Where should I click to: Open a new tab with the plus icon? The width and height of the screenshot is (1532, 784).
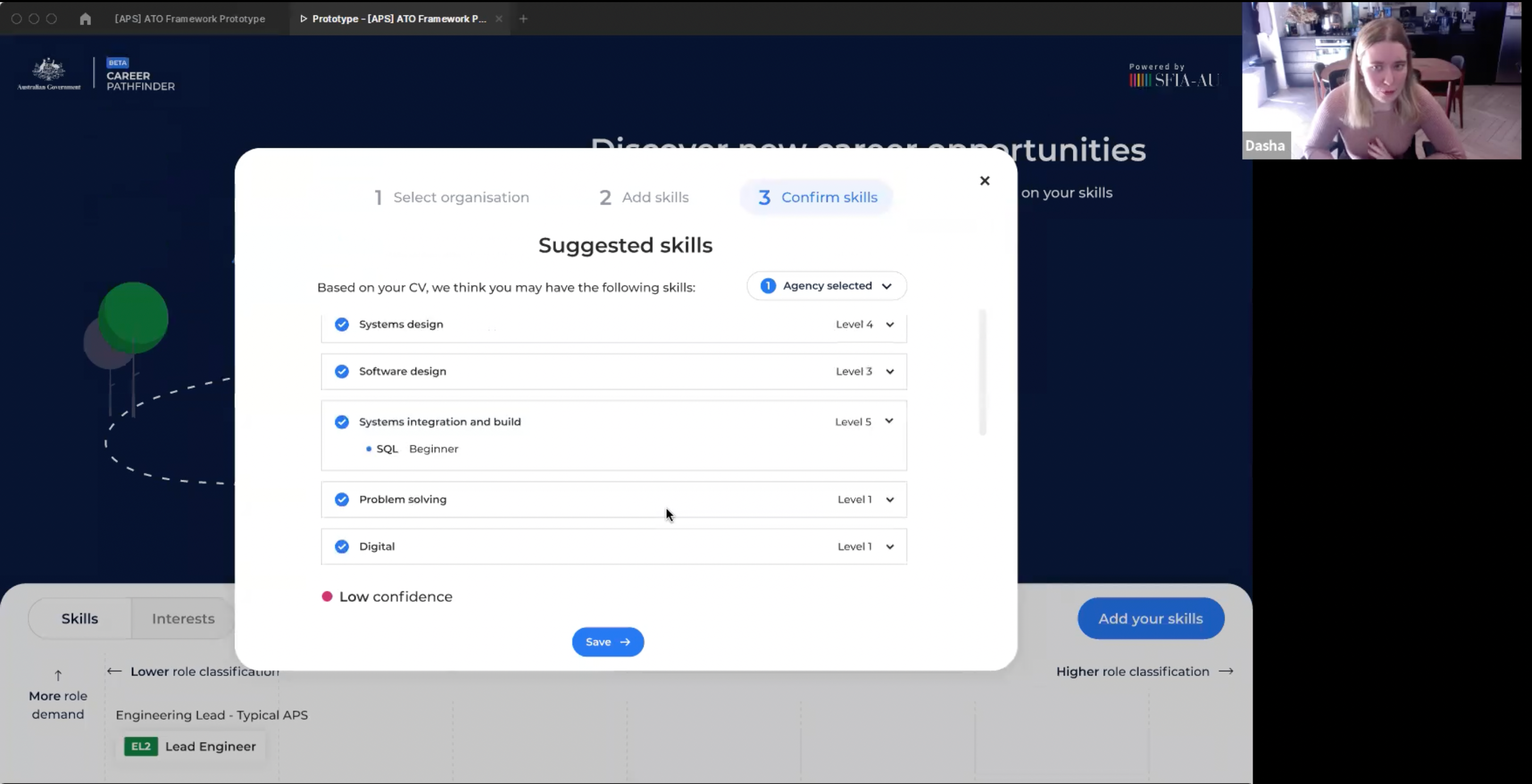(x=523, y=19)
